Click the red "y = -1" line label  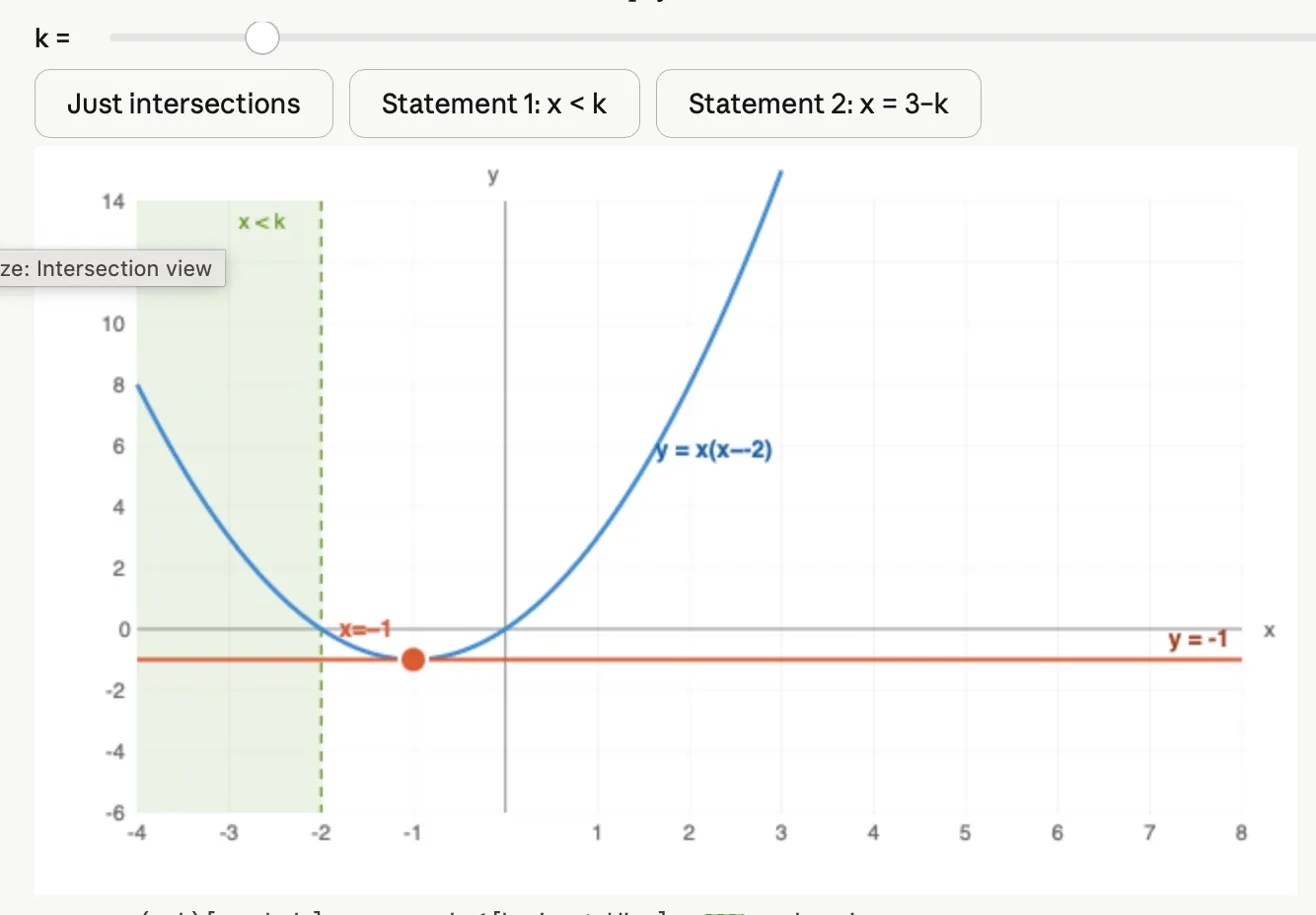point(1197,639)
